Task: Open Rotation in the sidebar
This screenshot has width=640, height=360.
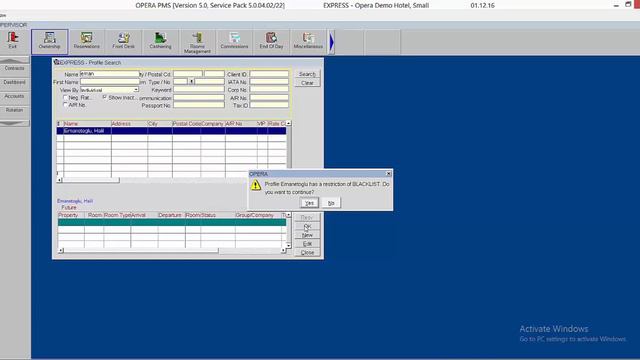Action: (x=14, y=110)
